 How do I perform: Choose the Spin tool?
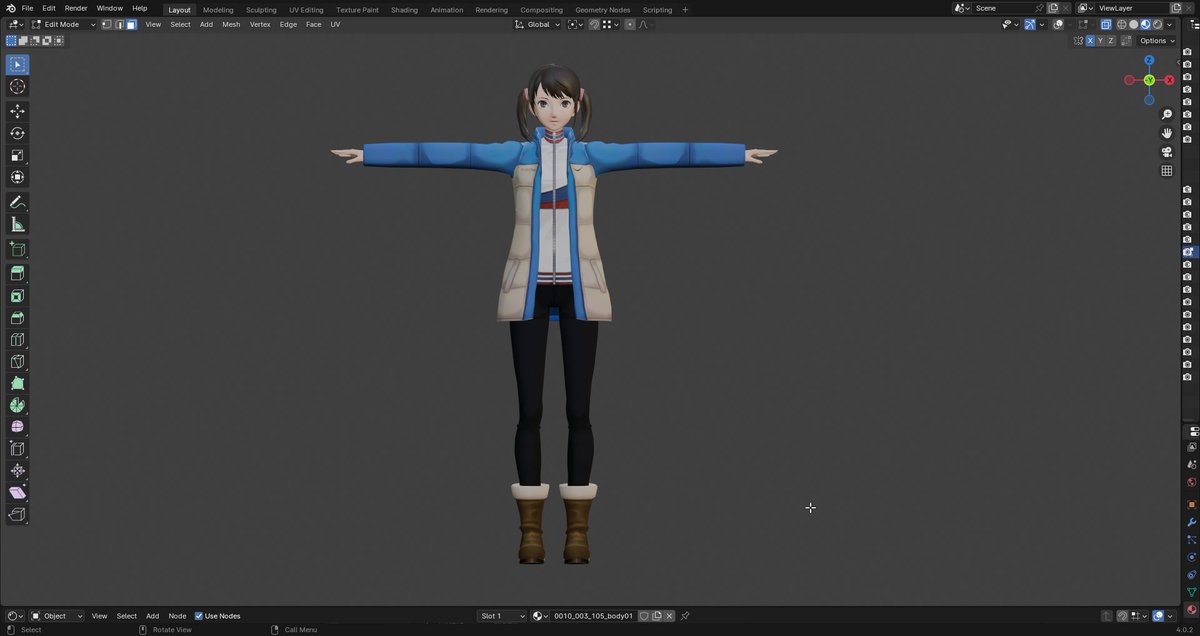point(17,406)
